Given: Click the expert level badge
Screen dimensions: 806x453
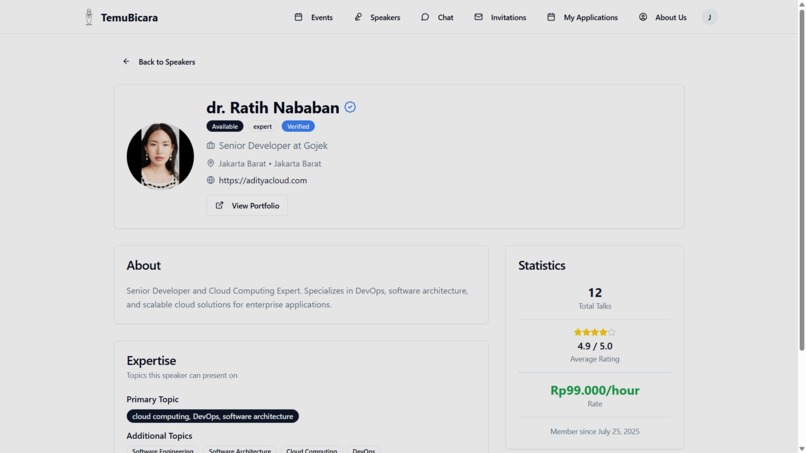Looking at the screenshot, I should click(x=262, y=126).
